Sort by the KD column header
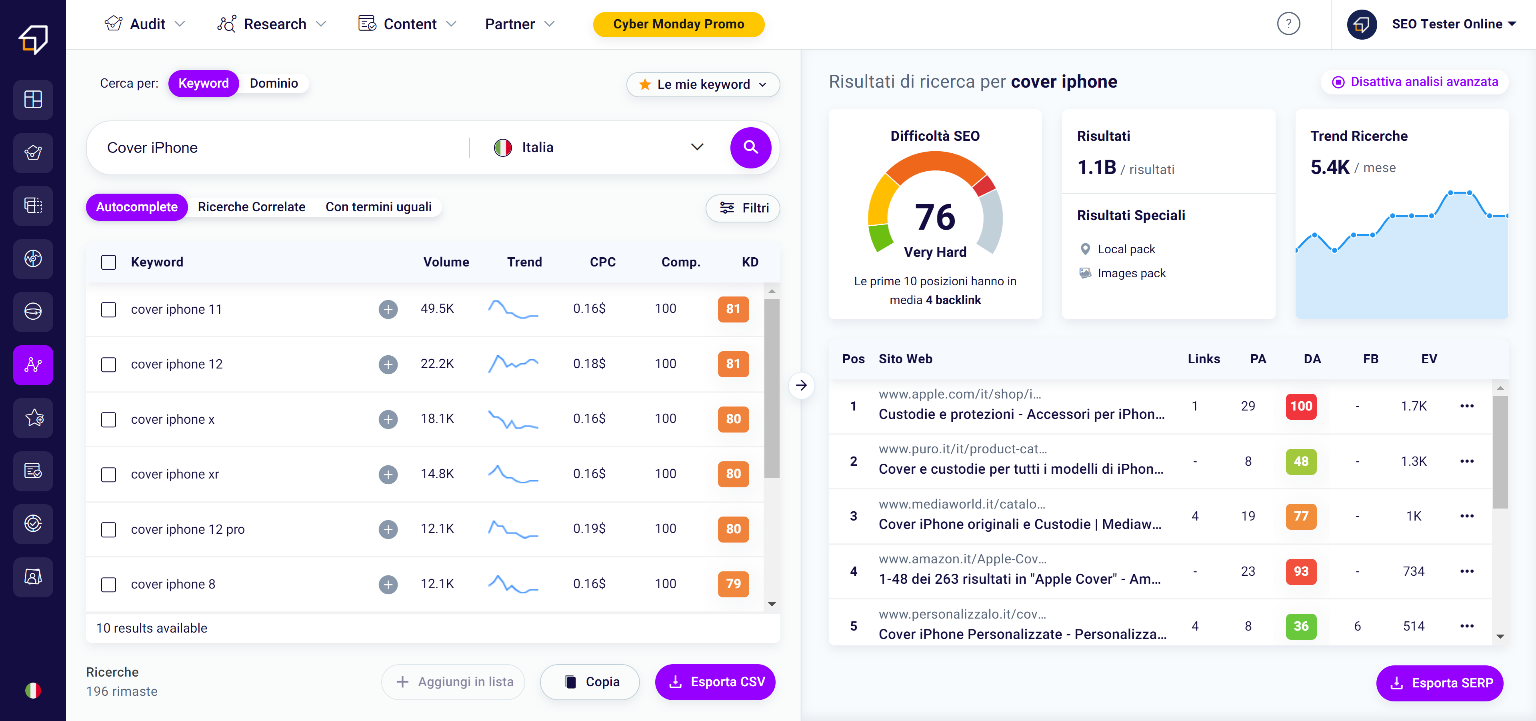Screen dimensions: 1536x721 (750, 263)
